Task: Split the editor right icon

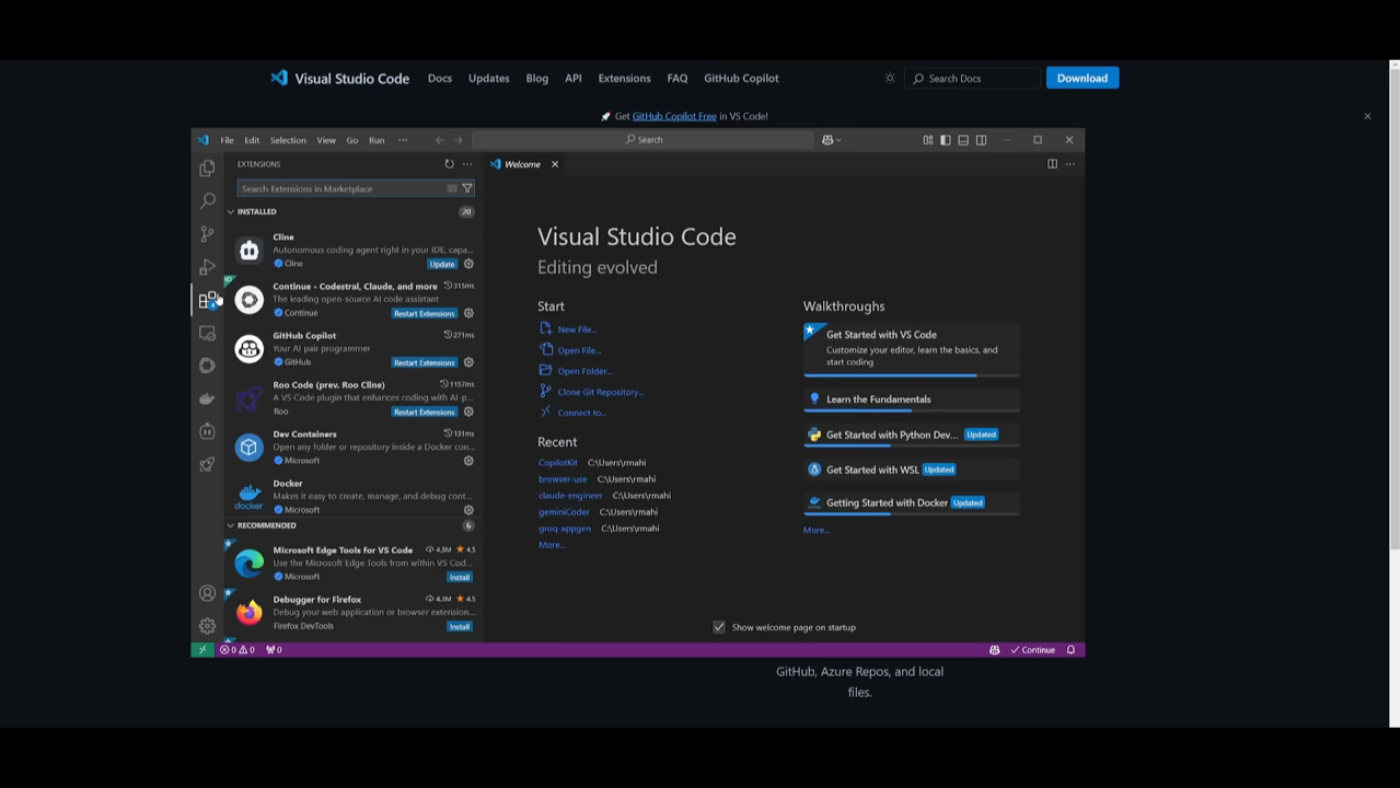Action: [1052, 164]
